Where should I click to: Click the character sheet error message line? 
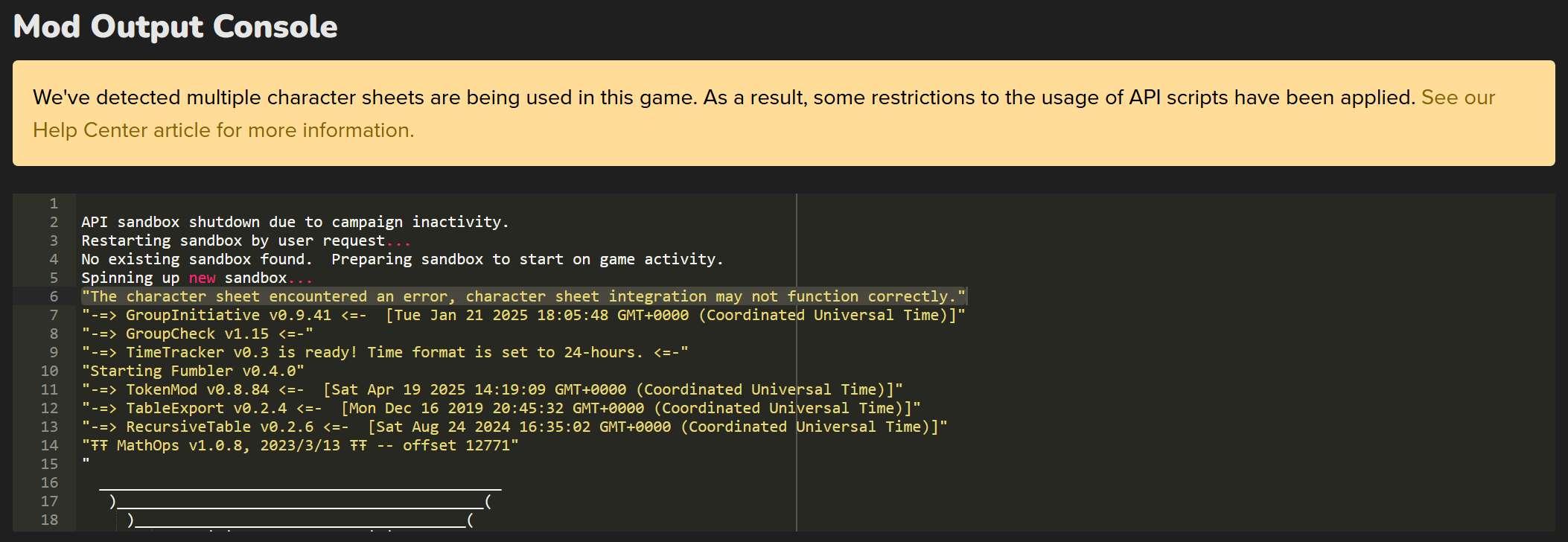tap(523, 296)
